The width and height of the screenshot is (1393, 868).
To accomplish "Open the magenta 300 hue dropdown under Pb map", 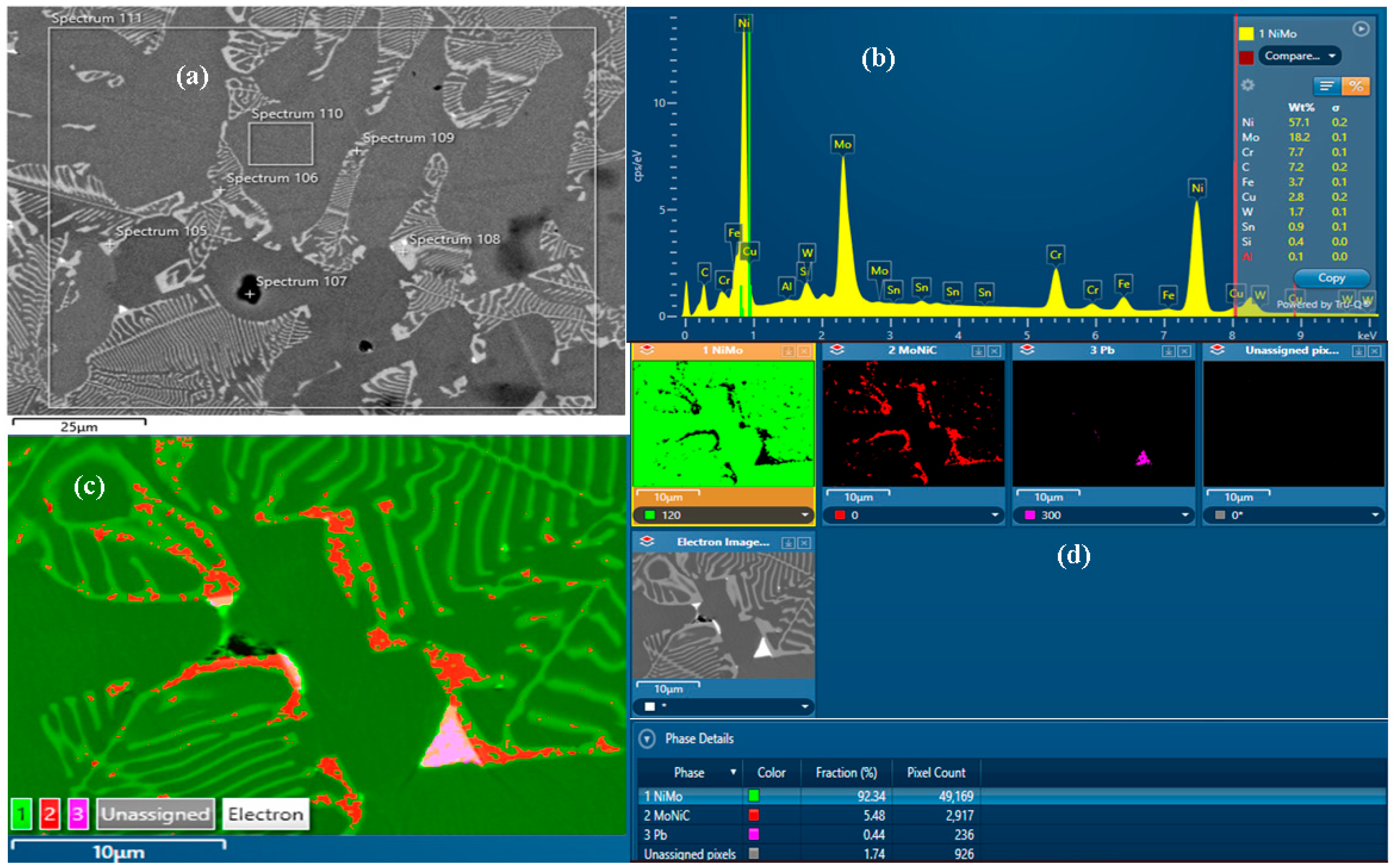I will (x=1104, y=515).
